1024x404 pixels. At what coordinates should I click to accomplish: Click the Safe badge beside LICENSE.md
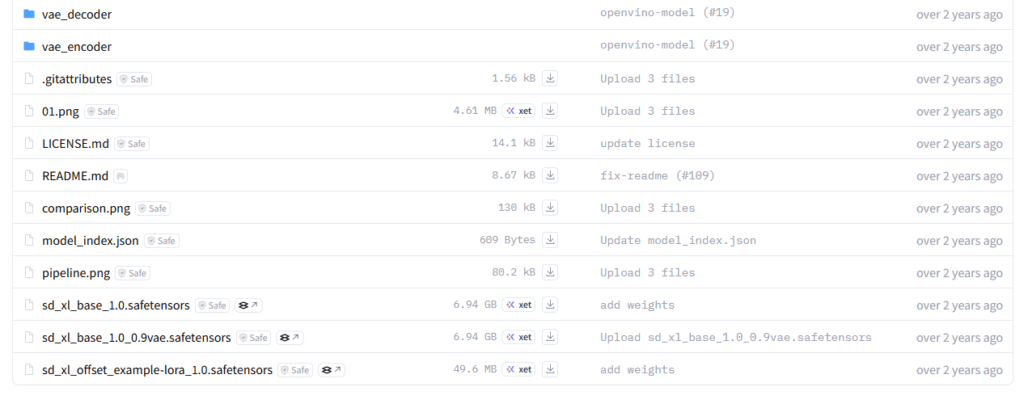point(132,144)
